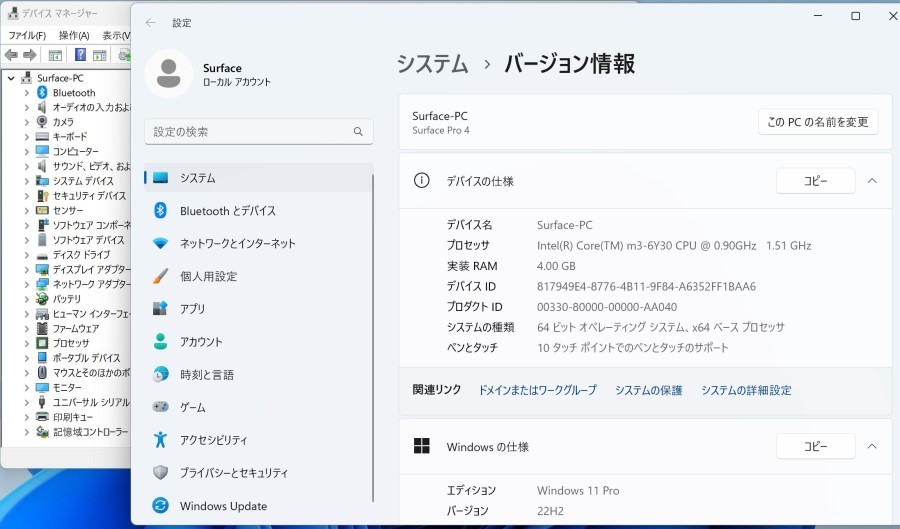Collapse the Surface-PC root tree node
Viewport: 900px width, 529px height.
[x=11, y=78]
